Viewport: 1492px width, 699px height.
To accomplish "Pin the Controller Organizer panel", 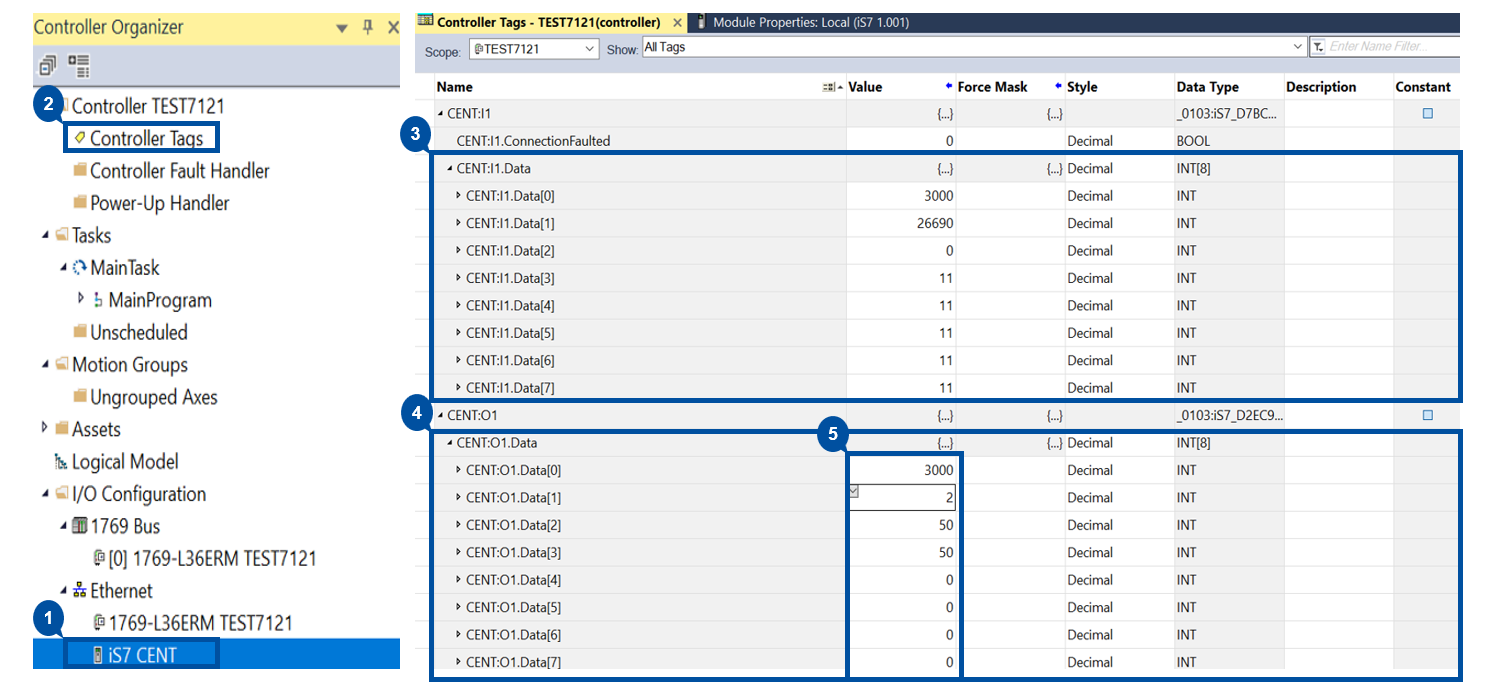I will click(367, 27).
